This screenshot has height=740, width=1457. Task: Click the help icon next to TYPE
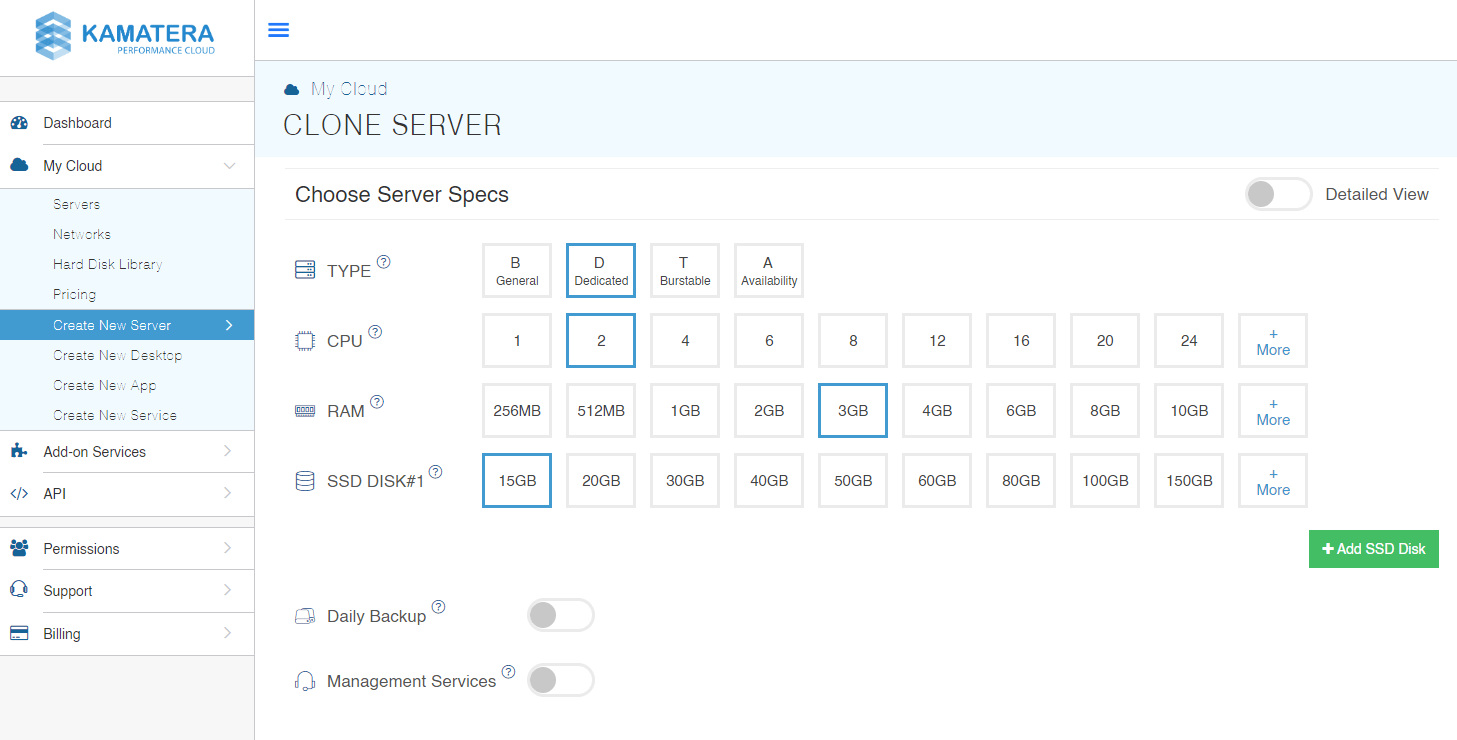[383, 262]
